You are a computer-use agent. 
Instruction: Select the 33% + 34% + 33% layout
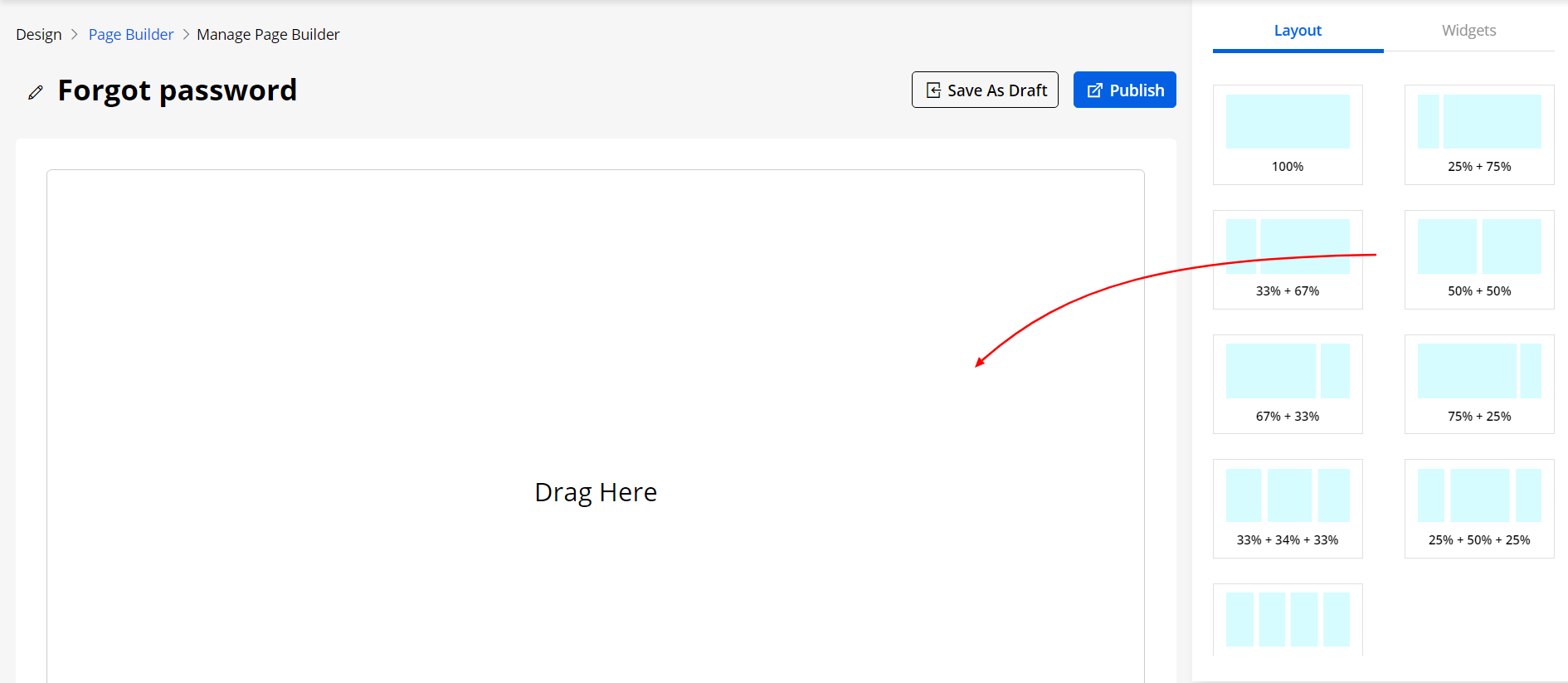coord(1287,508)
